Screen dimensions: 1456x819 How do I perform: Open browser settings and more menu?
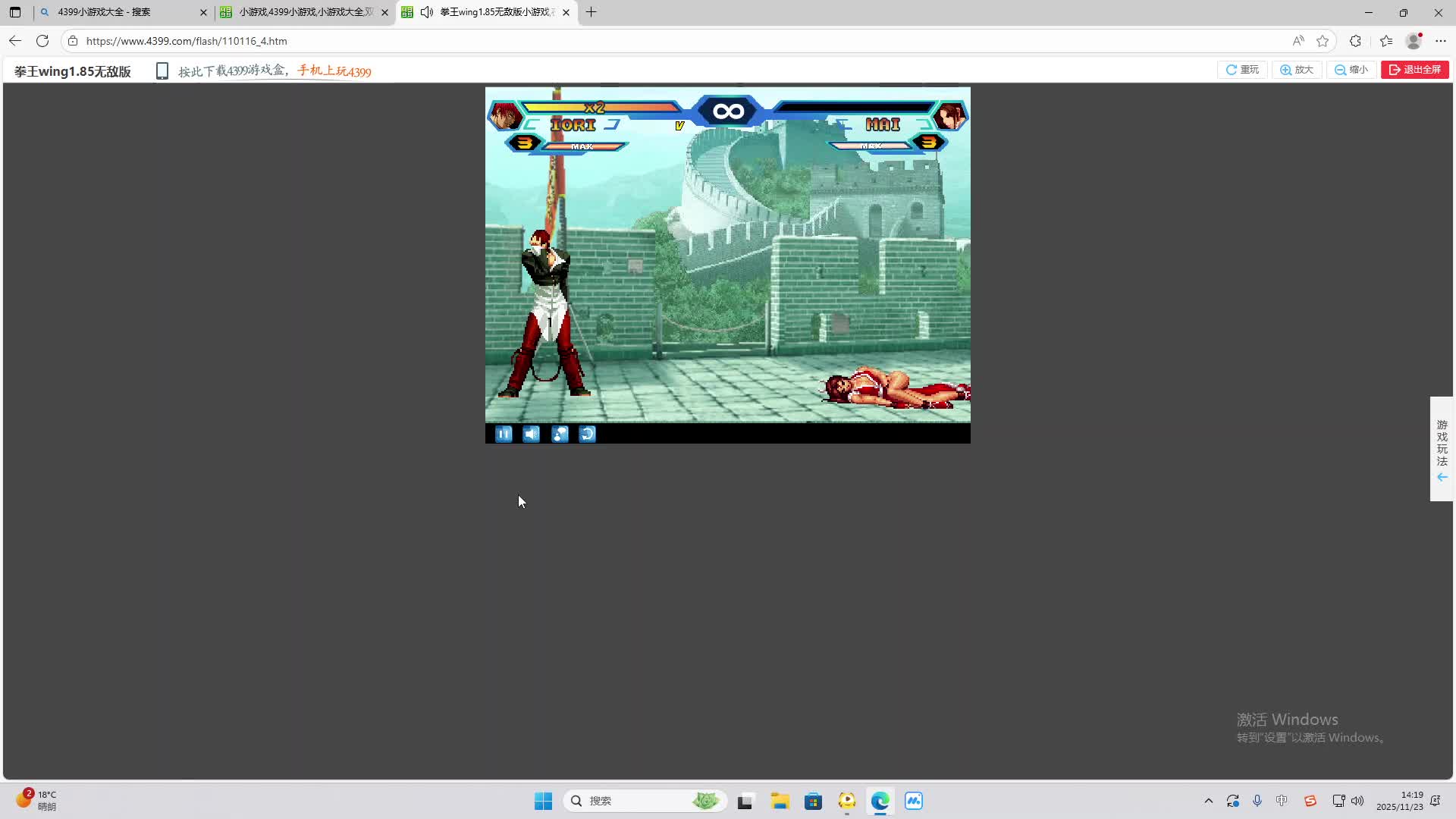(x=1441, y=41)
